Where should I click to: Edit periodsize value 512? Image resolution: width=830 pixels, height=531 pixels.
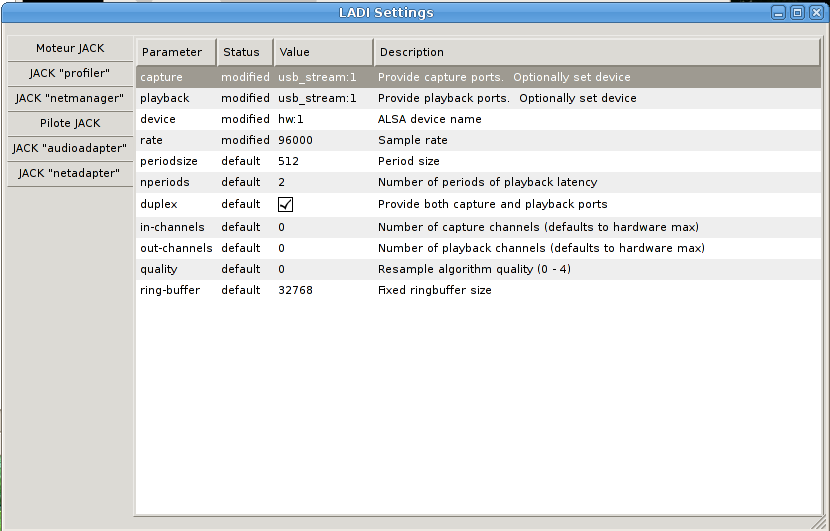pyautogui.click(x=288, y=161)
